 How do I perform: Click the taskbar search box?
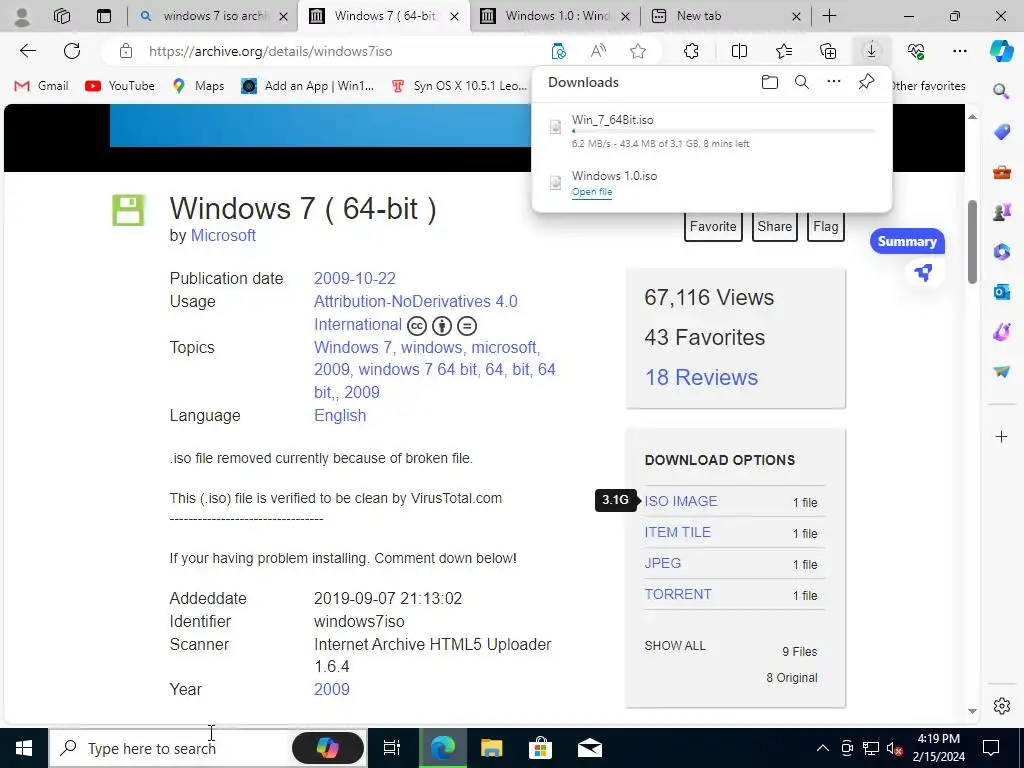coord(168,748)
